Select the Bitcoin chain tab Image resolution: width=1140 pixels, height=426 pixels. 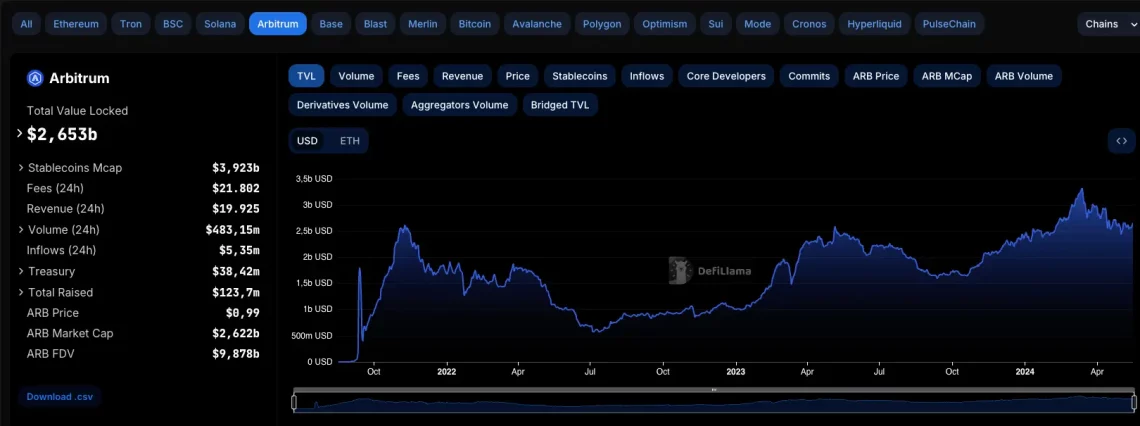tap(475, 24)
